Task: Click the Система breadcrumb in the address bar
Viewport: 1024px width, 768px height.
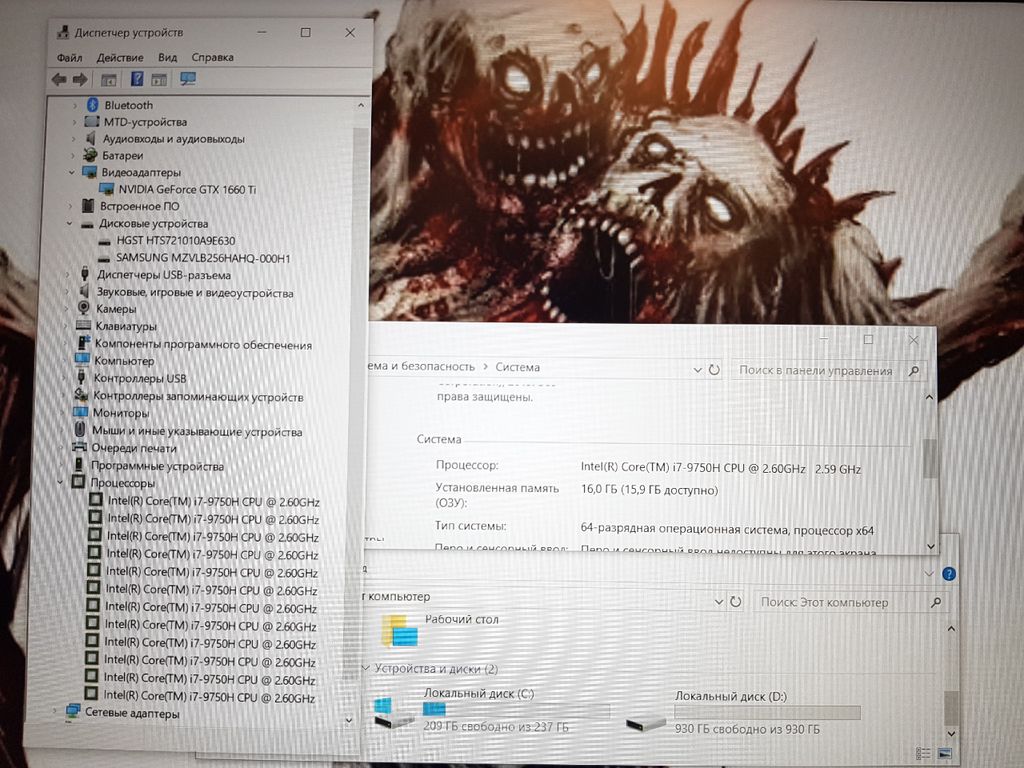Action: 517,367
